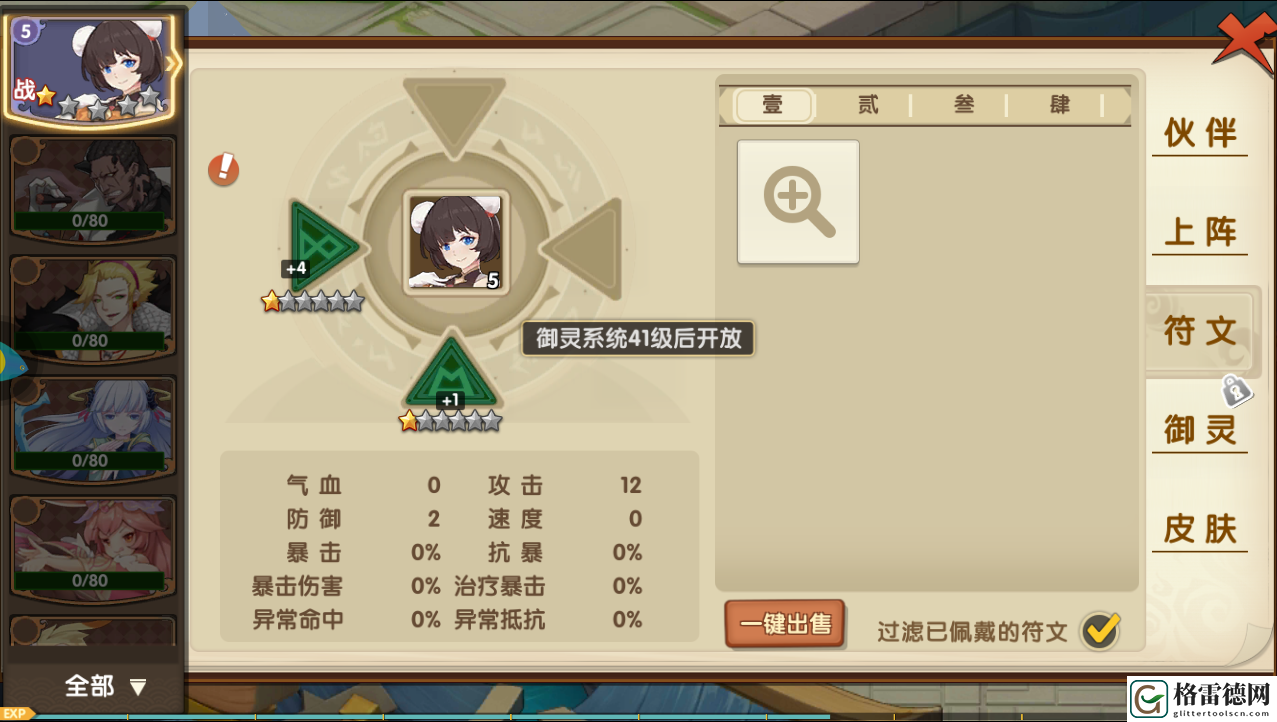Tap the empty right rune slot

click(583, 245)
